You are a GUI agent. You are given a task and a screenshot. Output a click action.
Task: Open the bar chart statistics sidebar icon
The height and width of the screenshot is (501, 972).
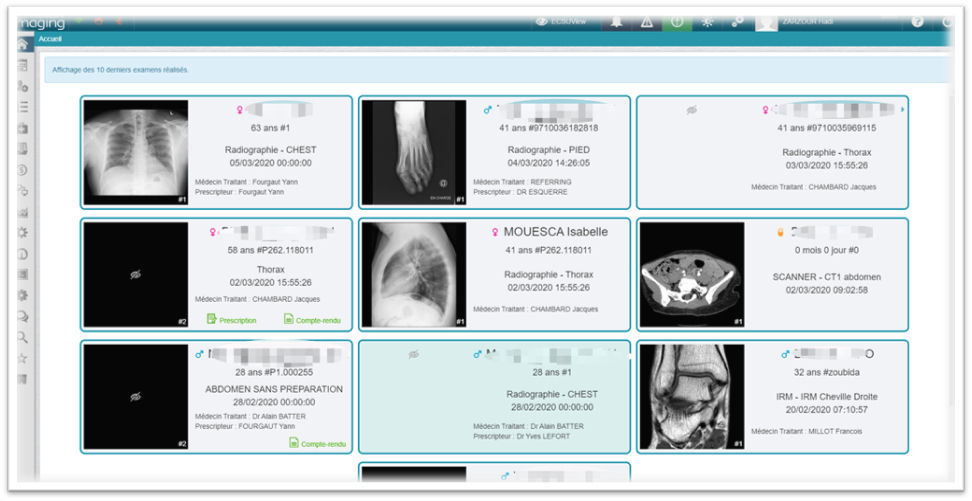coord(22,212)
